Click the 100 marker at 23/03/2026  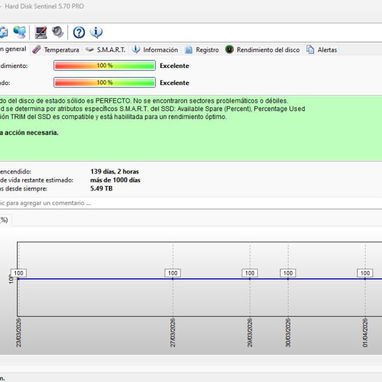(19, 273)
